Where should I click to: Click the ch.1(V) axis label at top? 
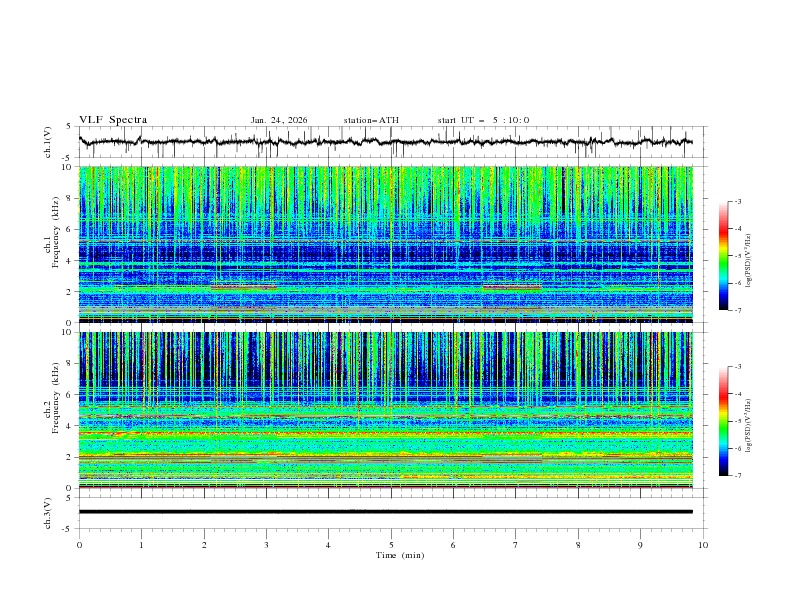pos(48,144)
